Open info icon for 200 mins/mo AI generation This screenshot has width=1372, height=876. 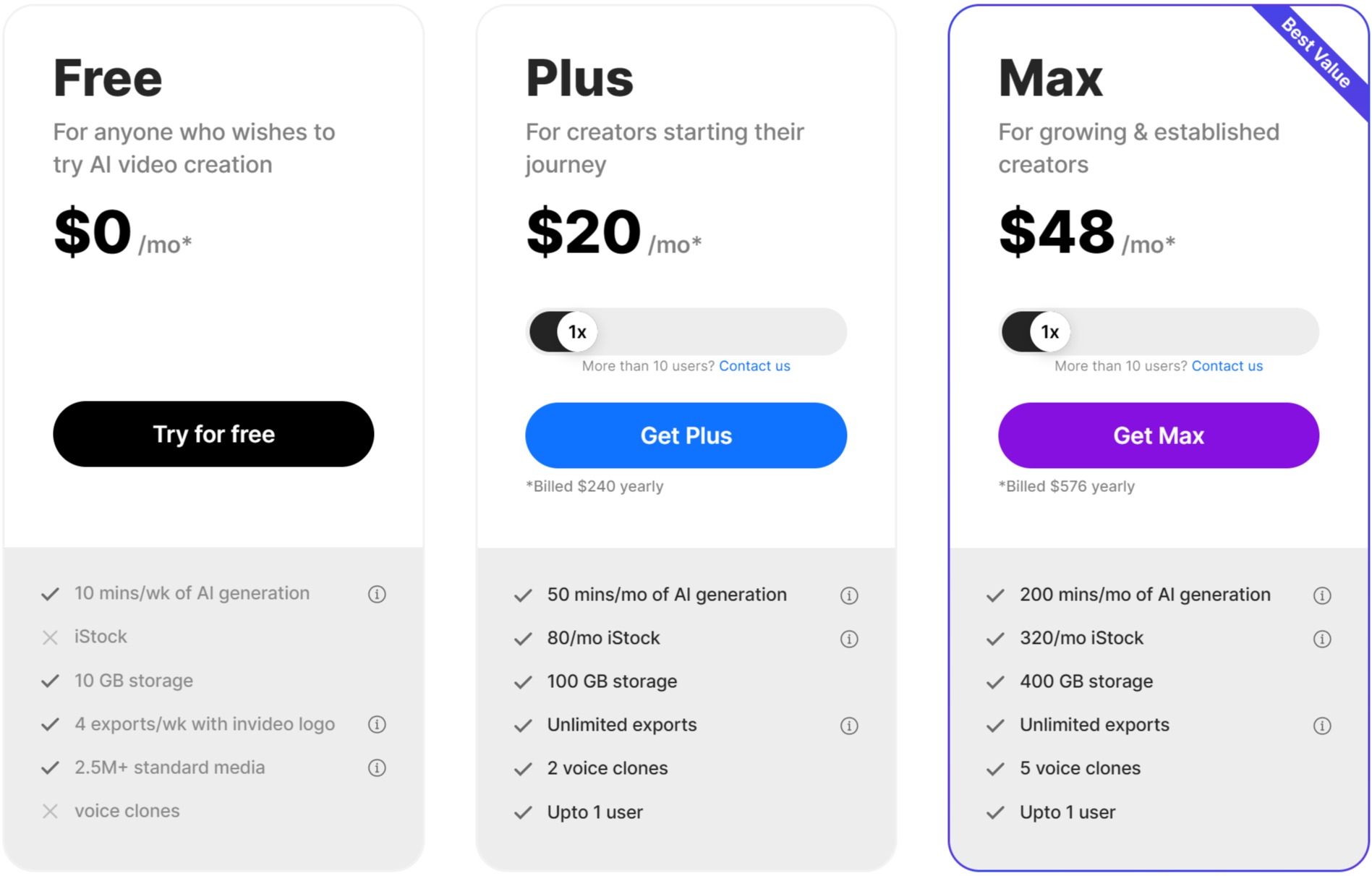[x=1322, y=595]
